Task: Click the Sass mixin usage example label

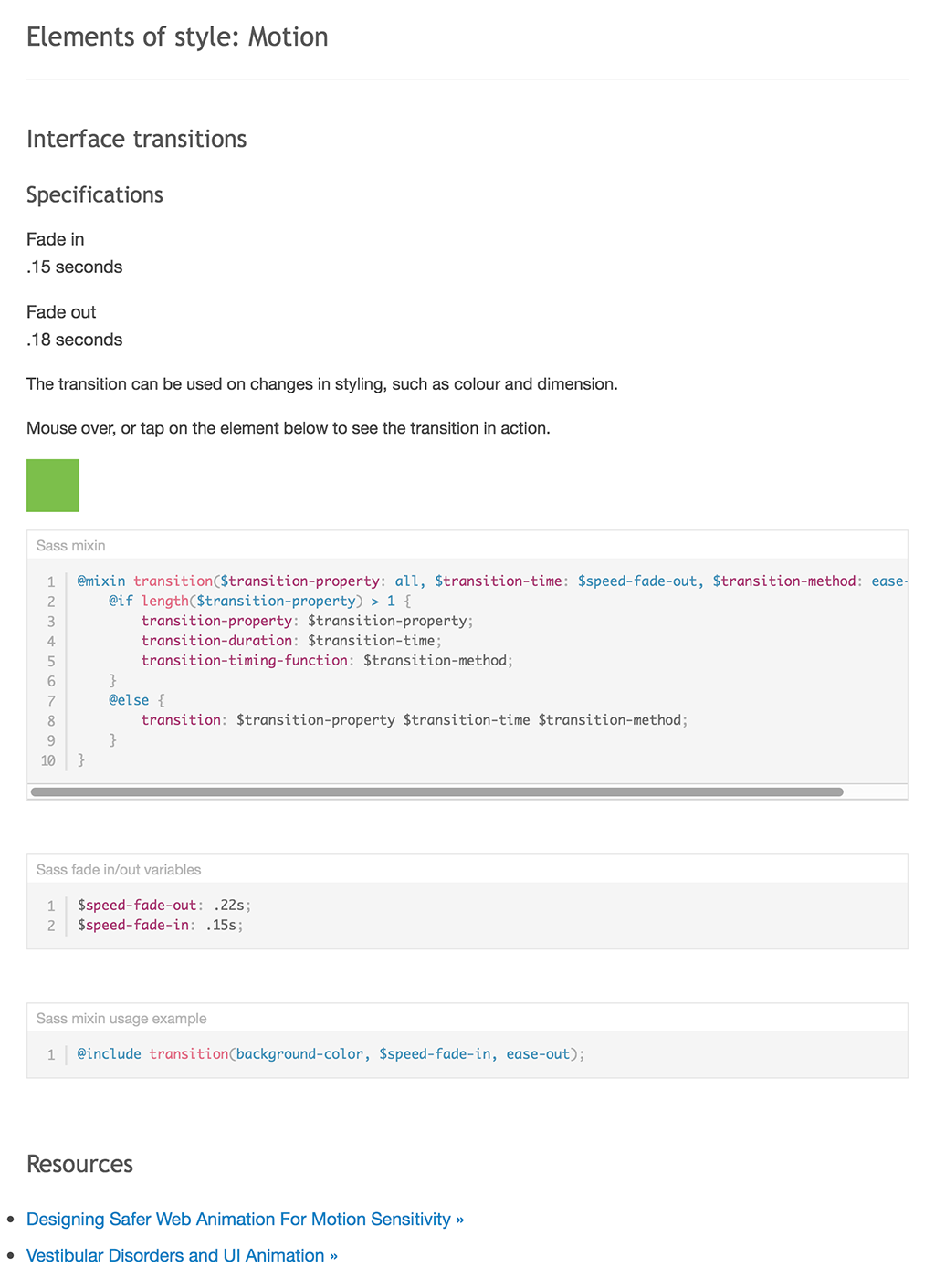Action: pyautogui.click(x=121, y=1018)
